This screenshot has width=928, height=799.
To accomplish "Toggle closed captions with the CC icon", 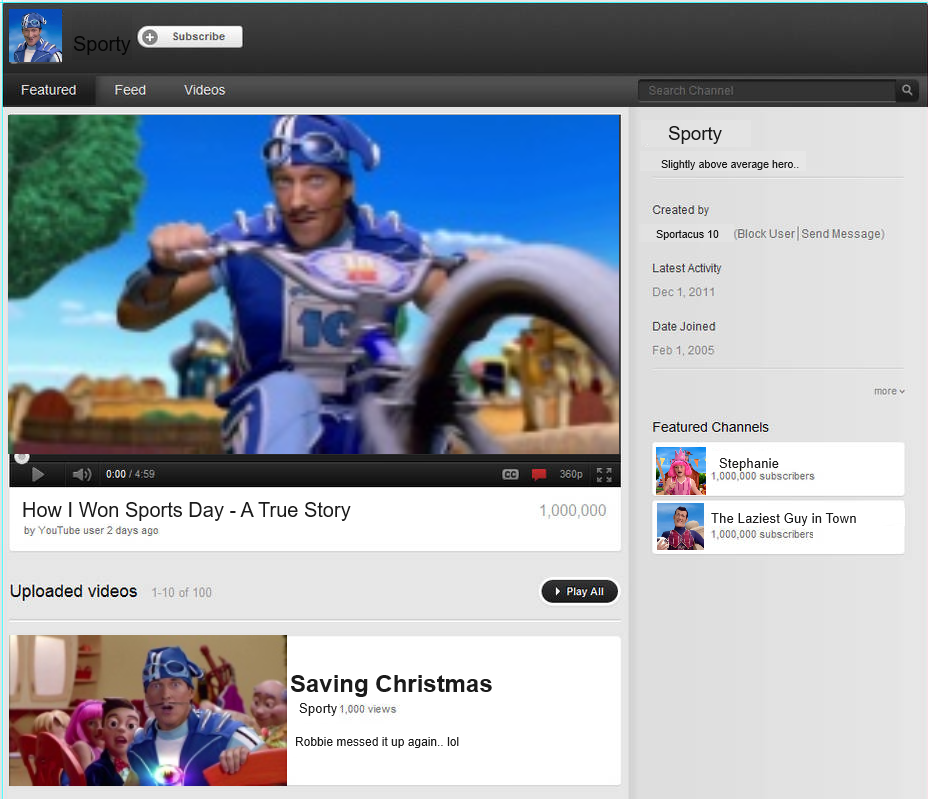I will tap(510, 474).
